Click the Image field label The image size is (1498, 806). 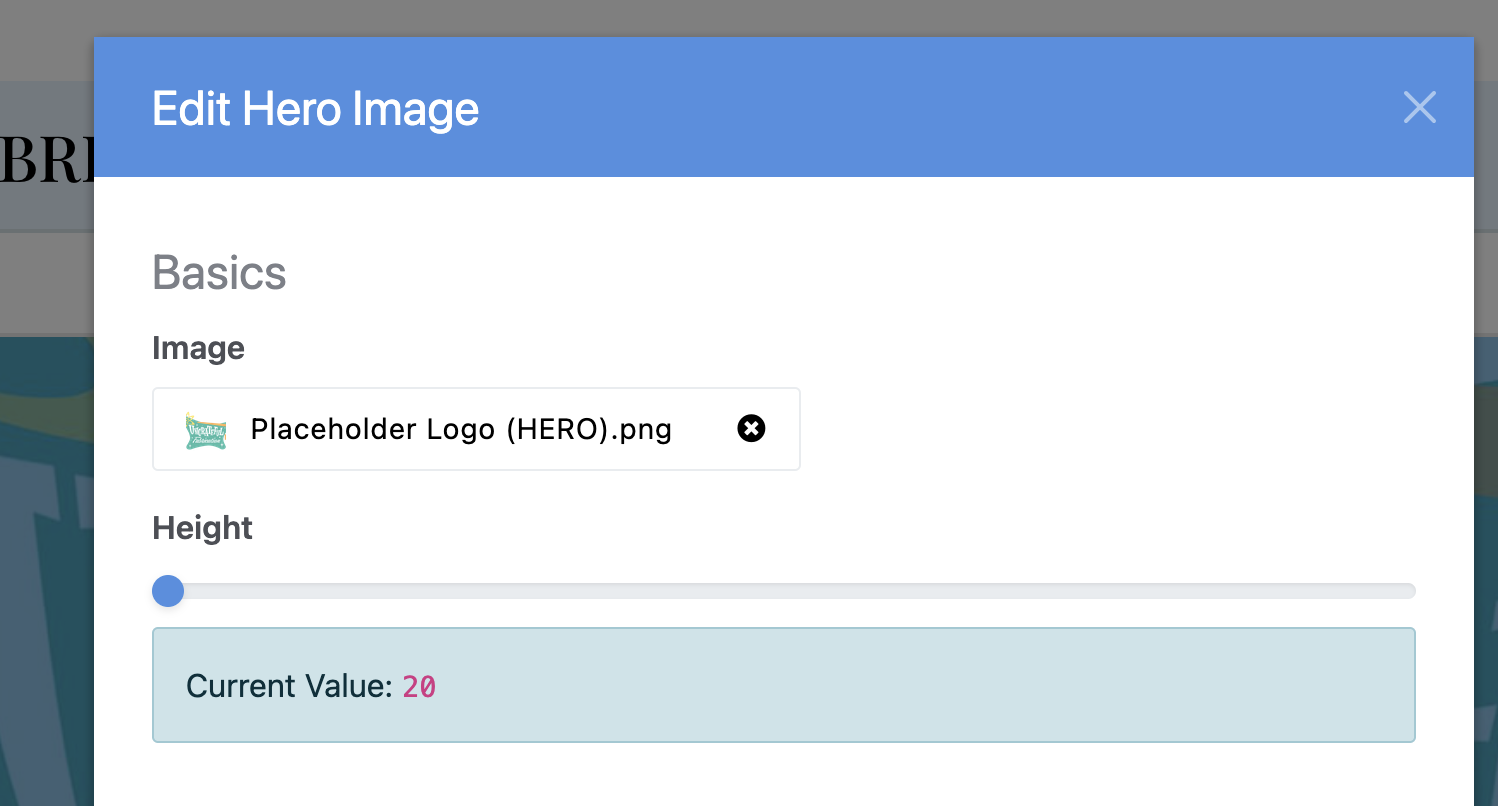tap(198, 348)
